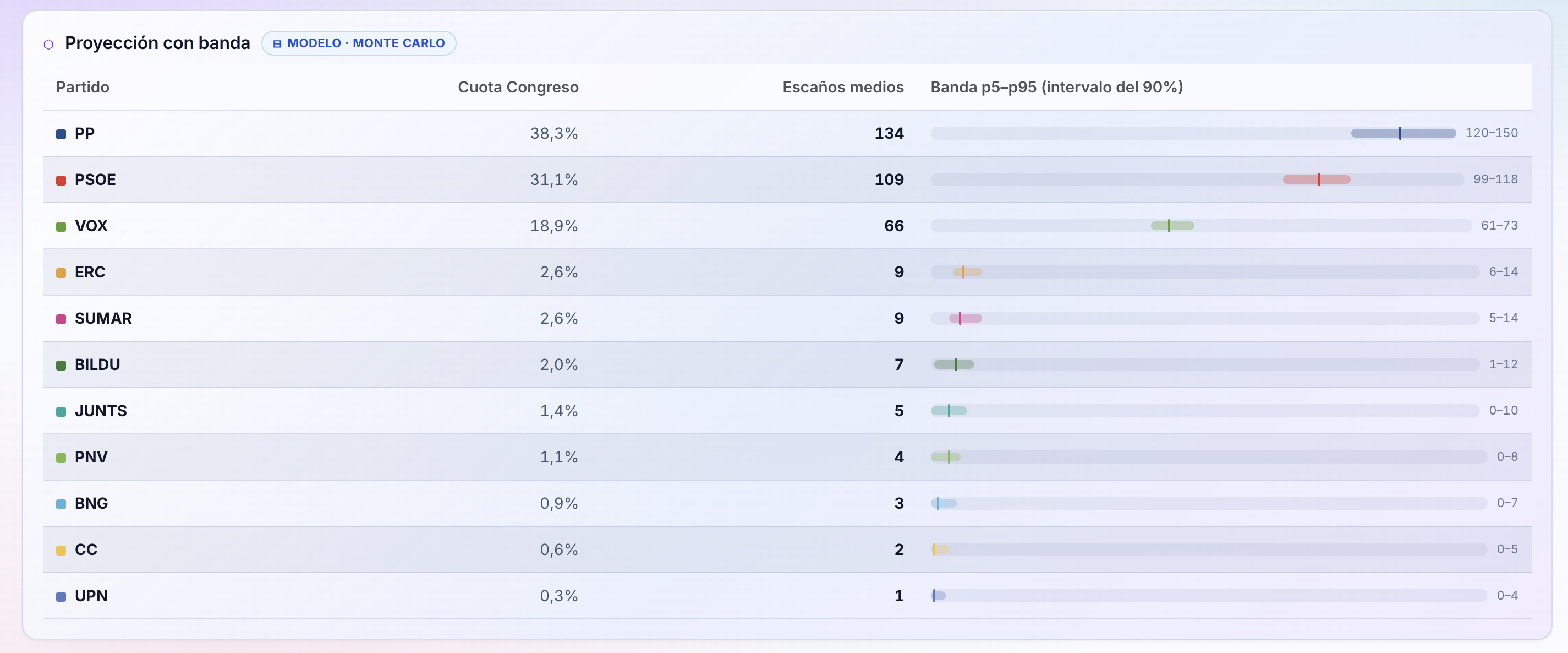Select the PSOE party name

(95, 179)
